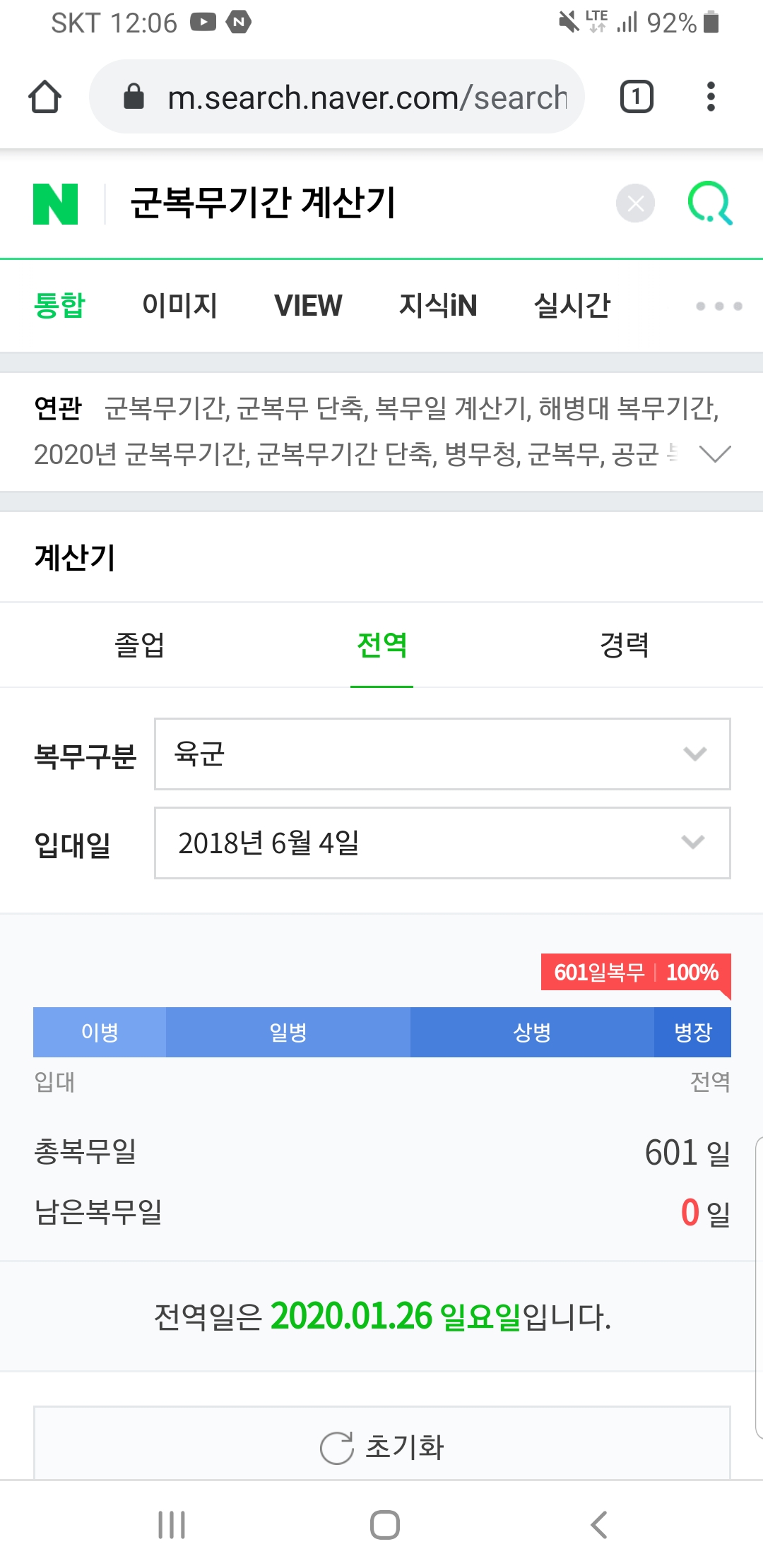Switch to the 졸업 calculator tab
Image resolution: width=763 pixels, height=1568 pixels.
click(x=139, y=645)
